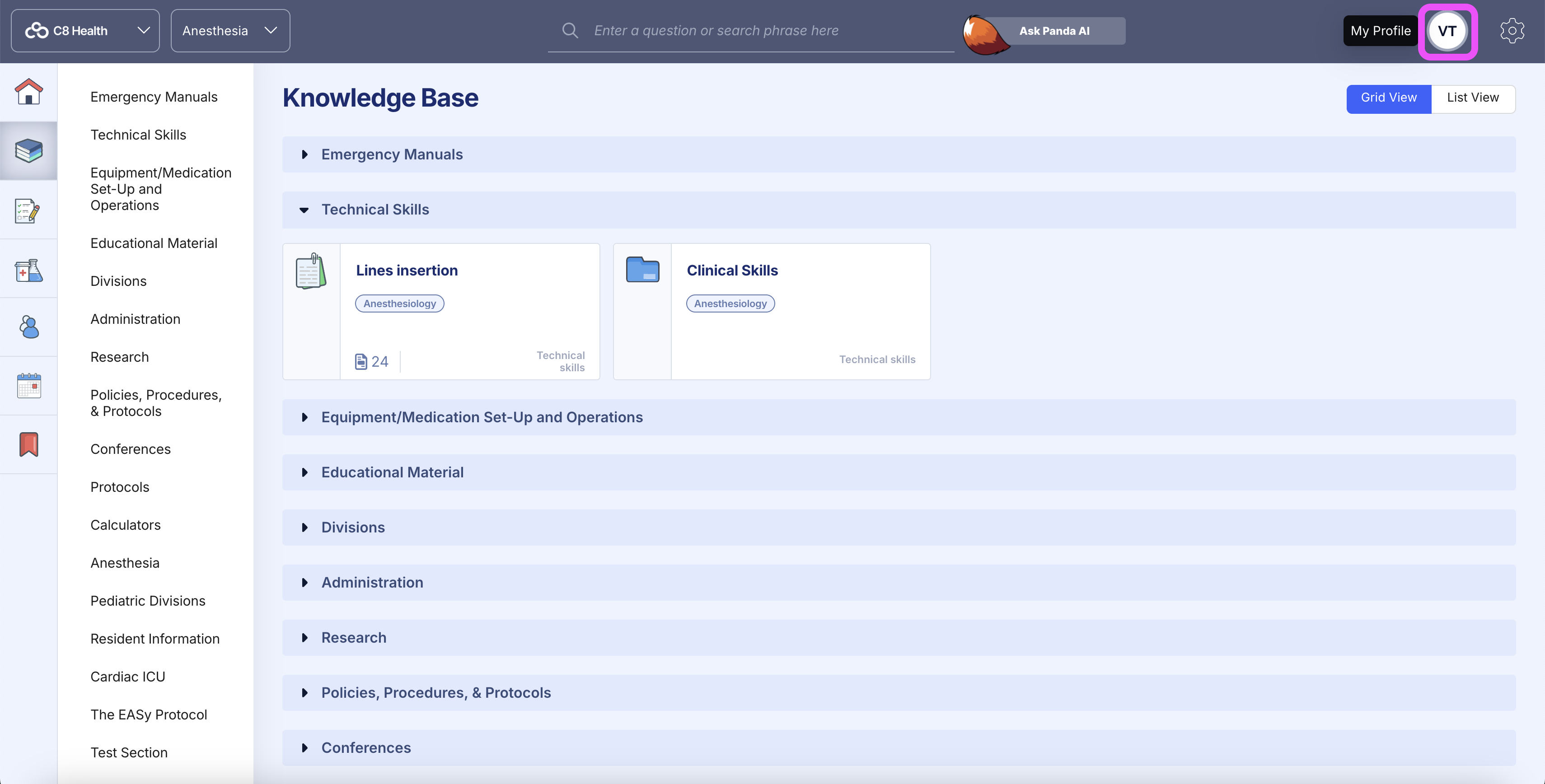Click the Knowledge Base page heading

(381, 98)
